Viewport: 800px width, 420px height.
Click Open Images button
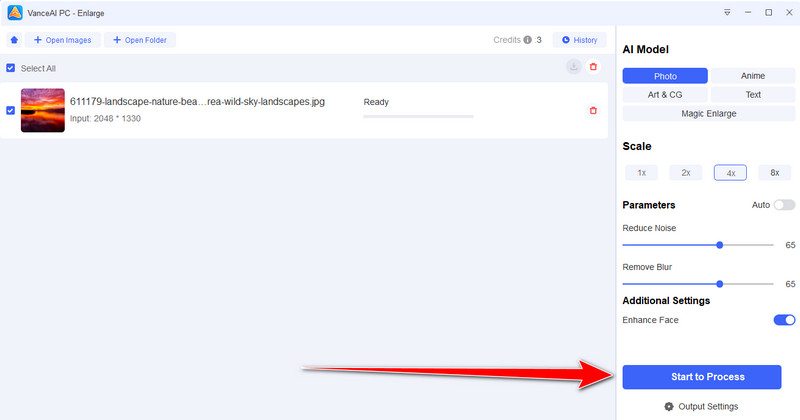63,40
